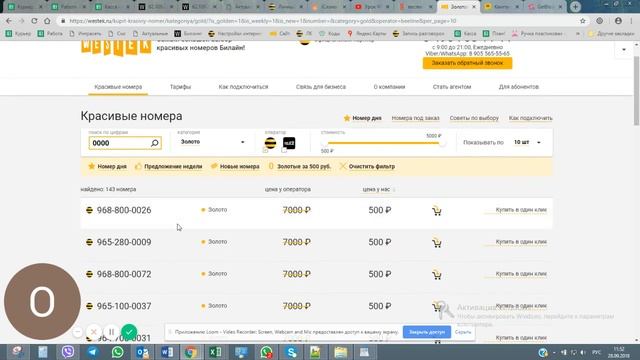Open Telegram from the taskbar
Screen dimensions: 640x360
point(93,352)
